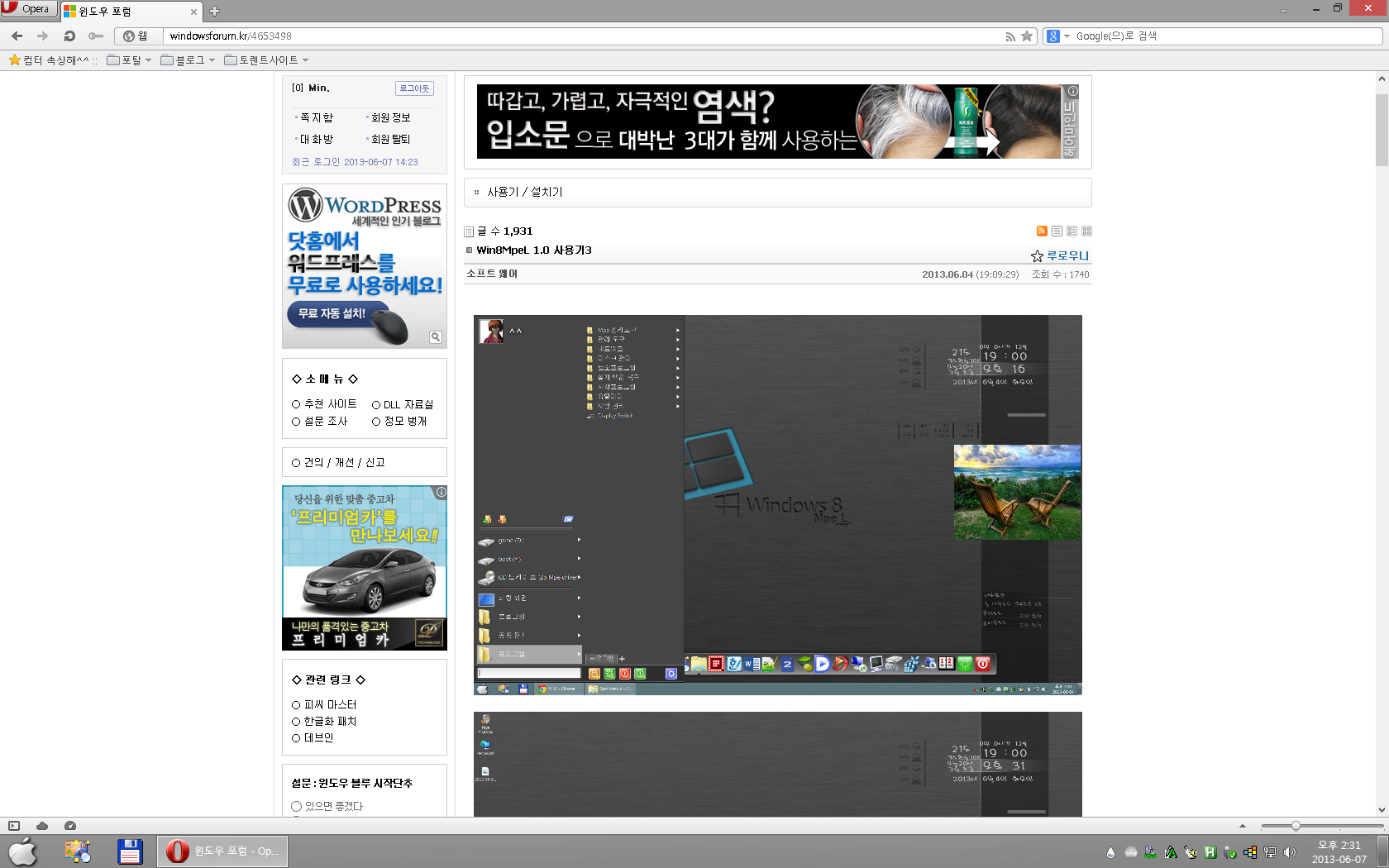Adjust the zoom slider in status bar

tap(1296, 826)
